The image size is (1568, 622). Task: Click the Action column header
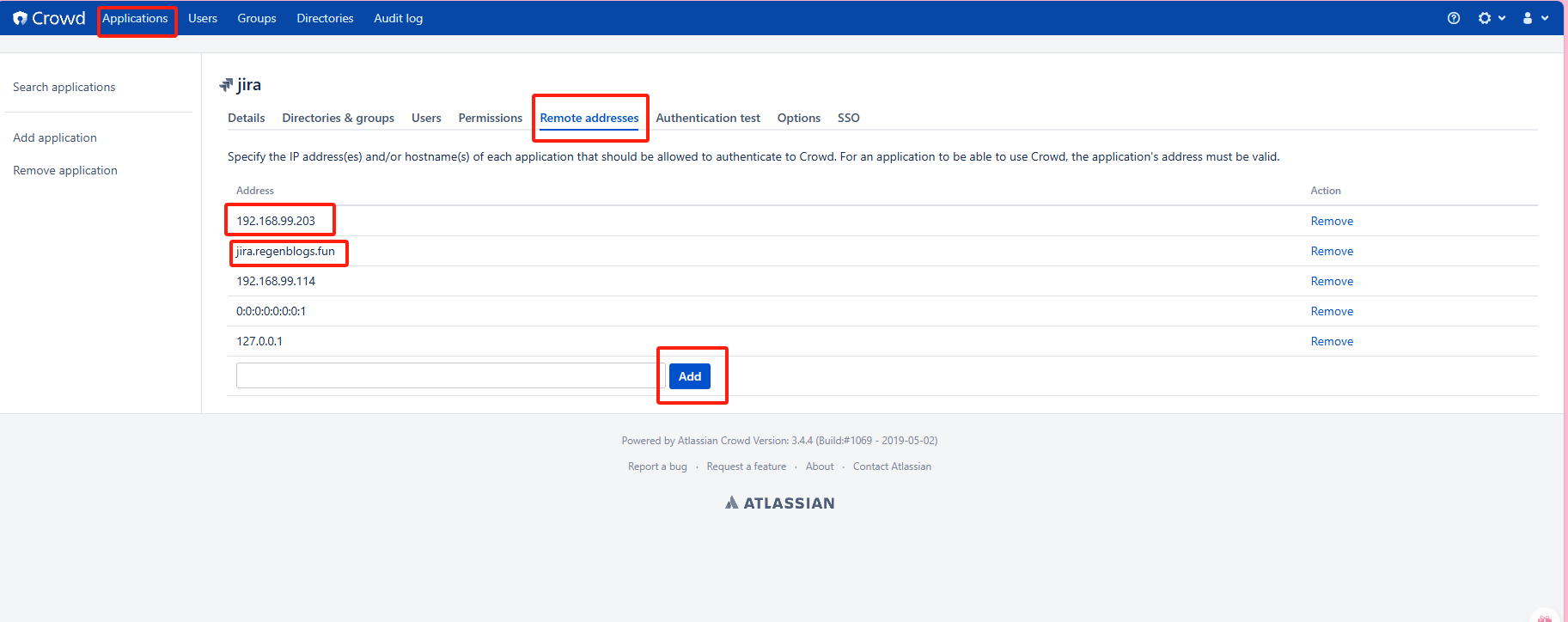click(x=1326, y=191)
